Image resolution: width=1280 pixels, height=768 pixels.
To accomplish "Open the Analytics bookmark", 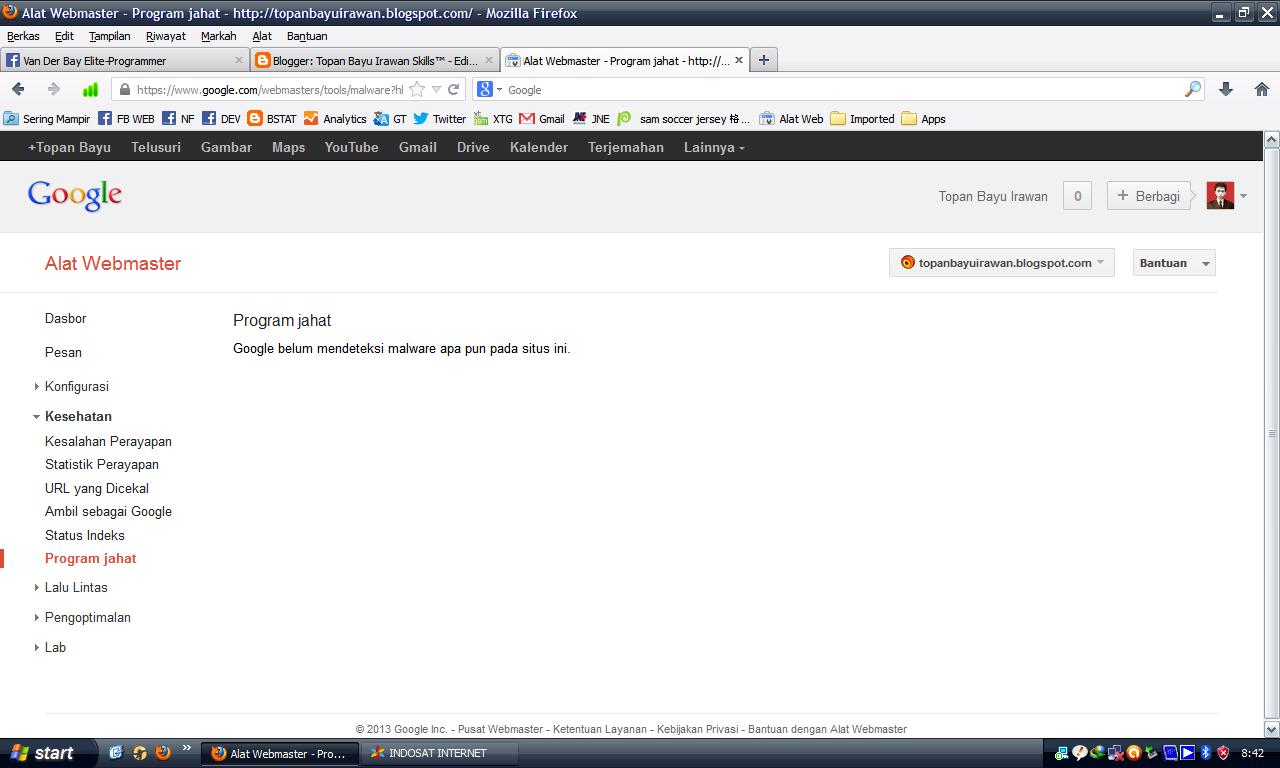I will pyautogui.click(x=335, y=118).
